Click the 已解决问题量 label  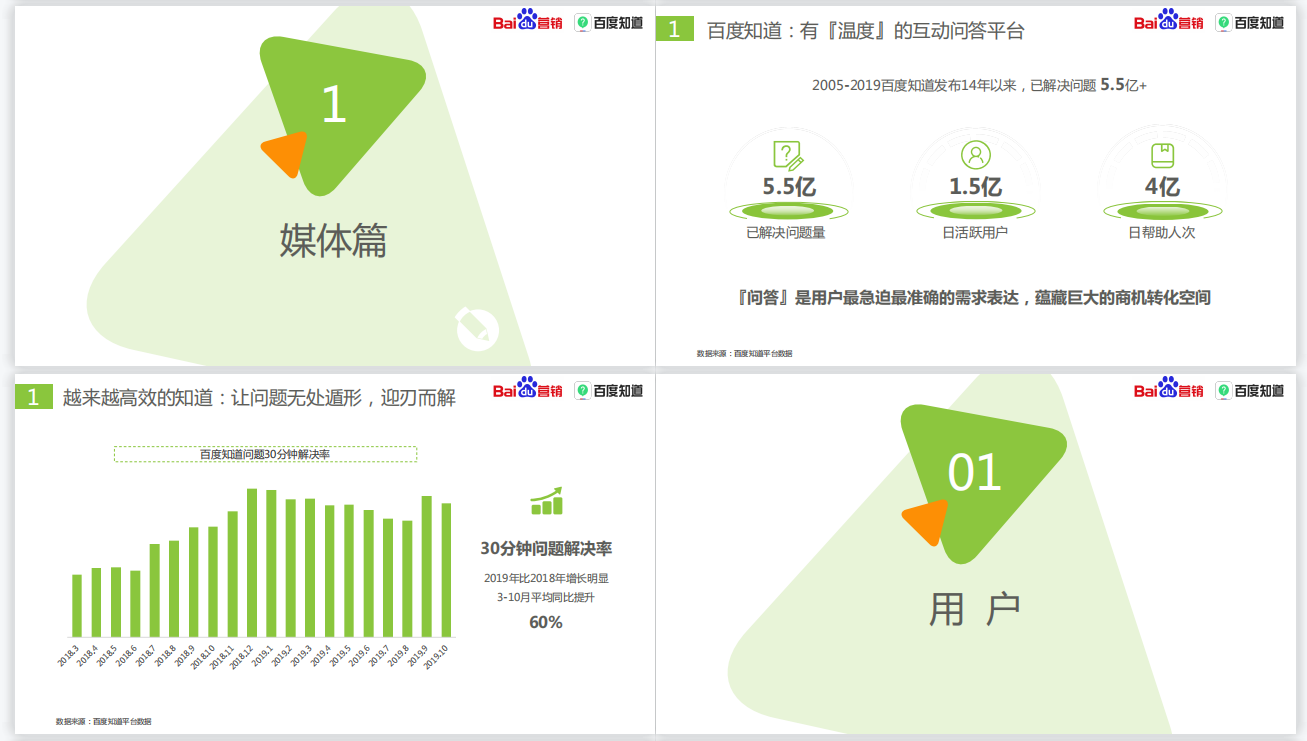point(786,233)
